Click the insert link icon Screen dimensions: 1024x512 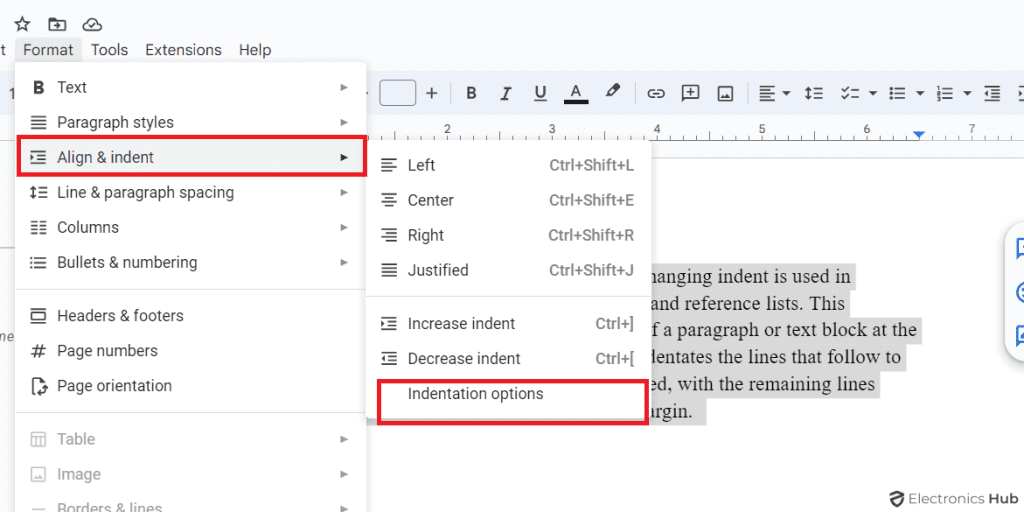[655, 93]
